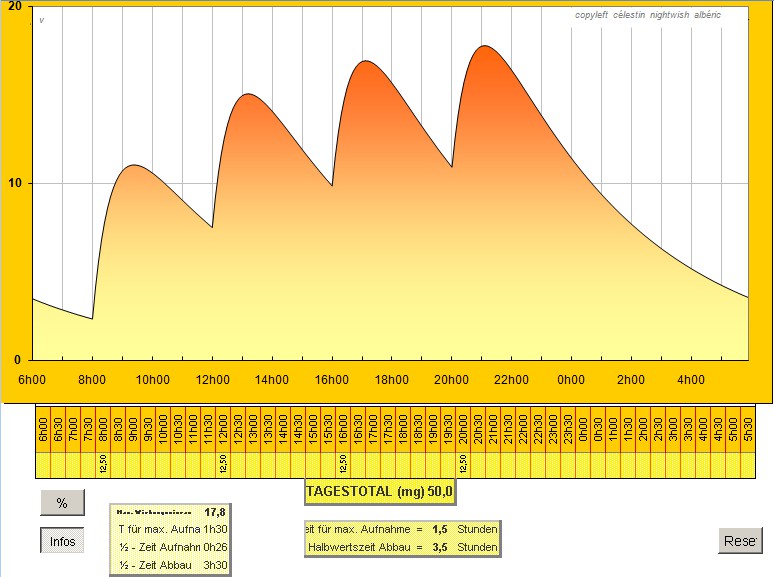774x577 pixels.
Task: Click the % button
Action: coord(61,503)
